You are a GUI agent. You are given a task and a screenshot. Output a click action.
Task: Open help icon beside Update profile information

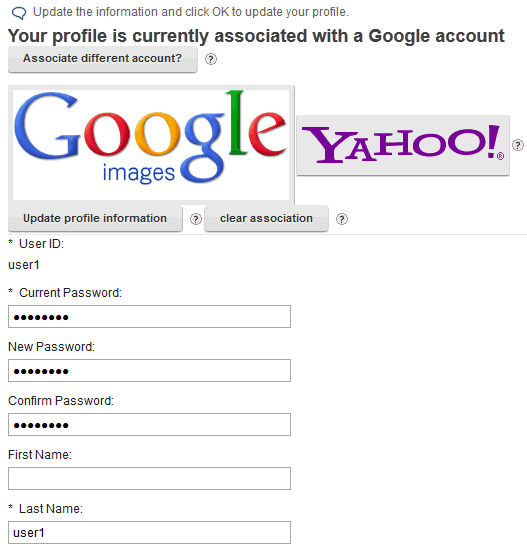point(196,219)
